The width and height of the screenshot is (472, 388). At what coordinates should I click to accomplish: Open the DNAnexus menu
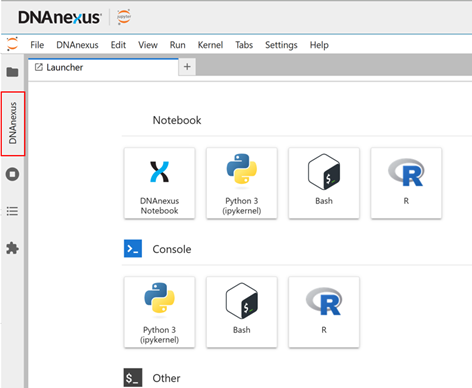point(77,45)
